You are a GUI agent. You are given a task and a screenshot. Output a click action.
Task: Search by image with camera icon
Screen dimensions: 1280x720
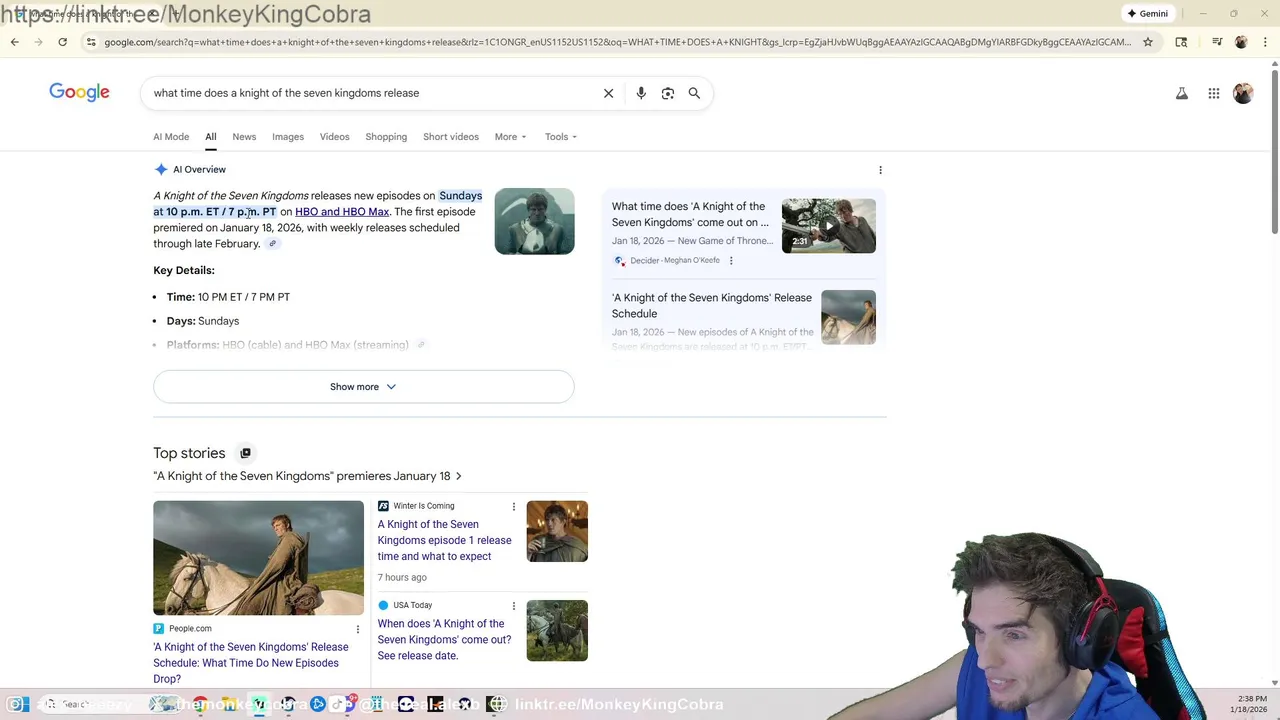(x=668, y=93)
